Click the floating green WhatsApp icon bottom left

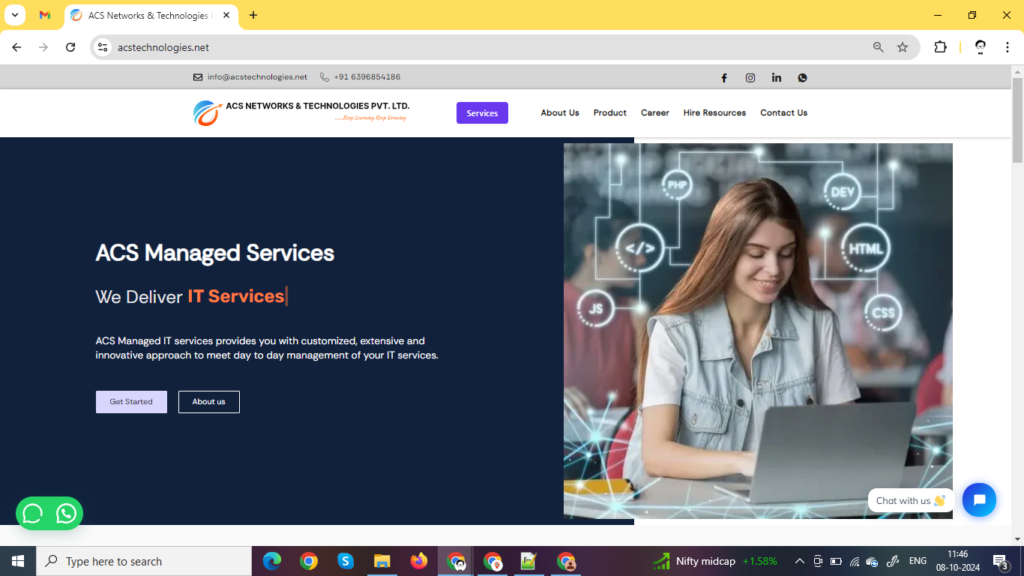point(64,513)
